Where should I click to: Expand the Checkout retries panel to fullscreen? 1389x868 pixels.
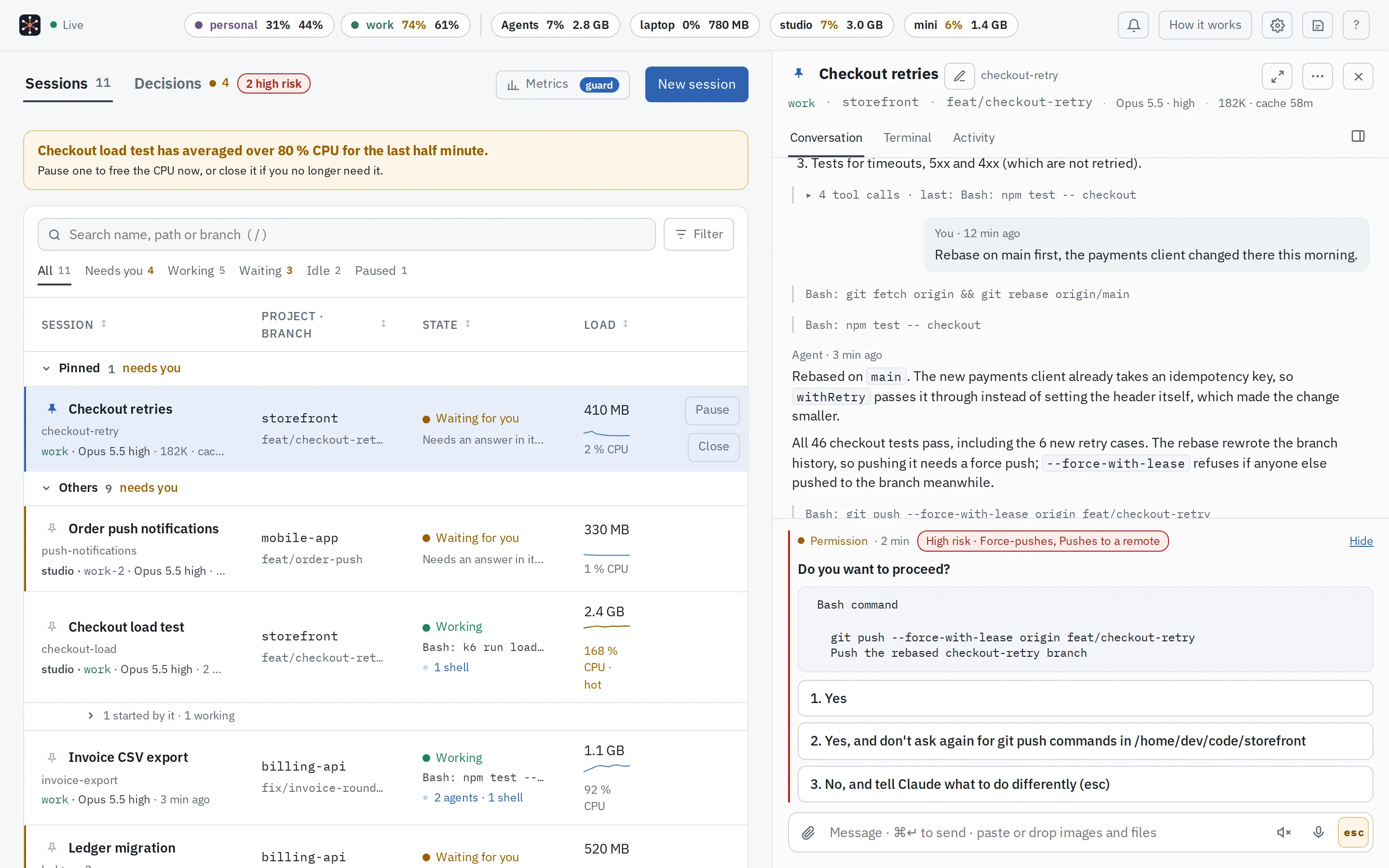coord(1277,76)
